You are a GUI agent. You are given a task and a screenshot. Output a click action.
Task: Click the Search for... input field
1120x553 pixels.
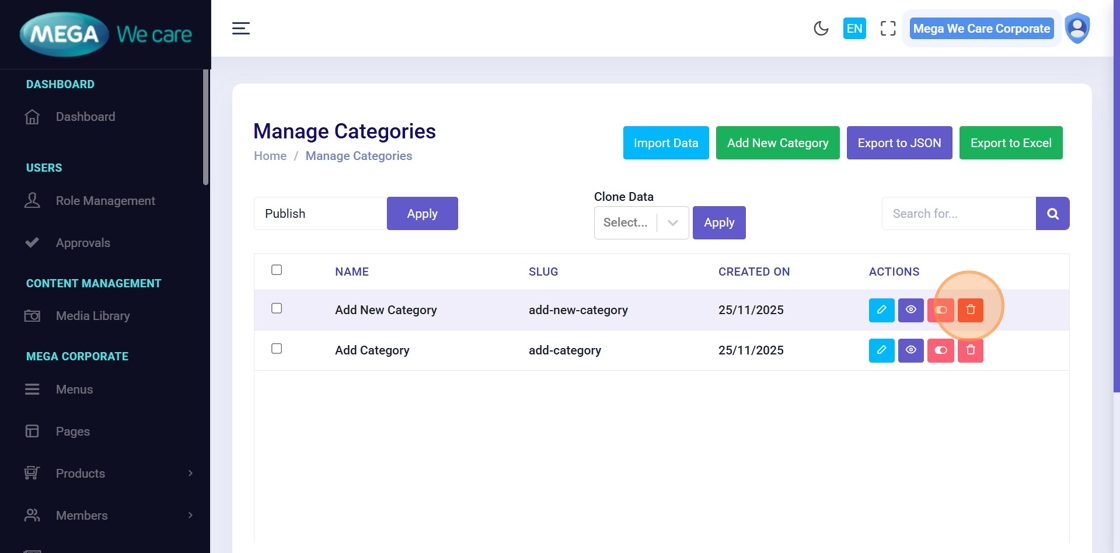click(x=958, y=213)
